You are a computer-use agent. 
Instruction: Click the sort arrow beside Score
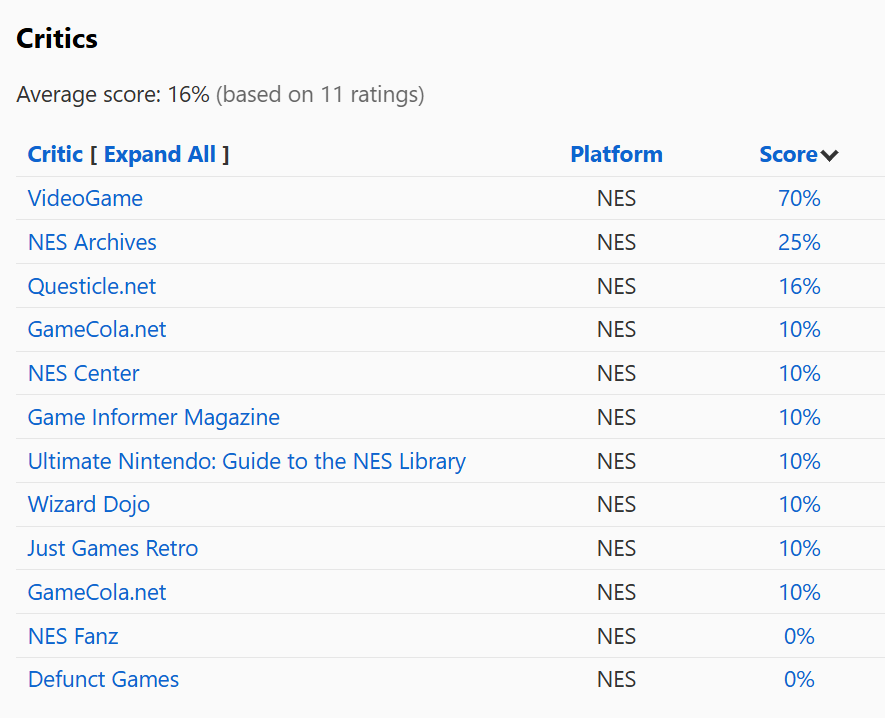829,155
